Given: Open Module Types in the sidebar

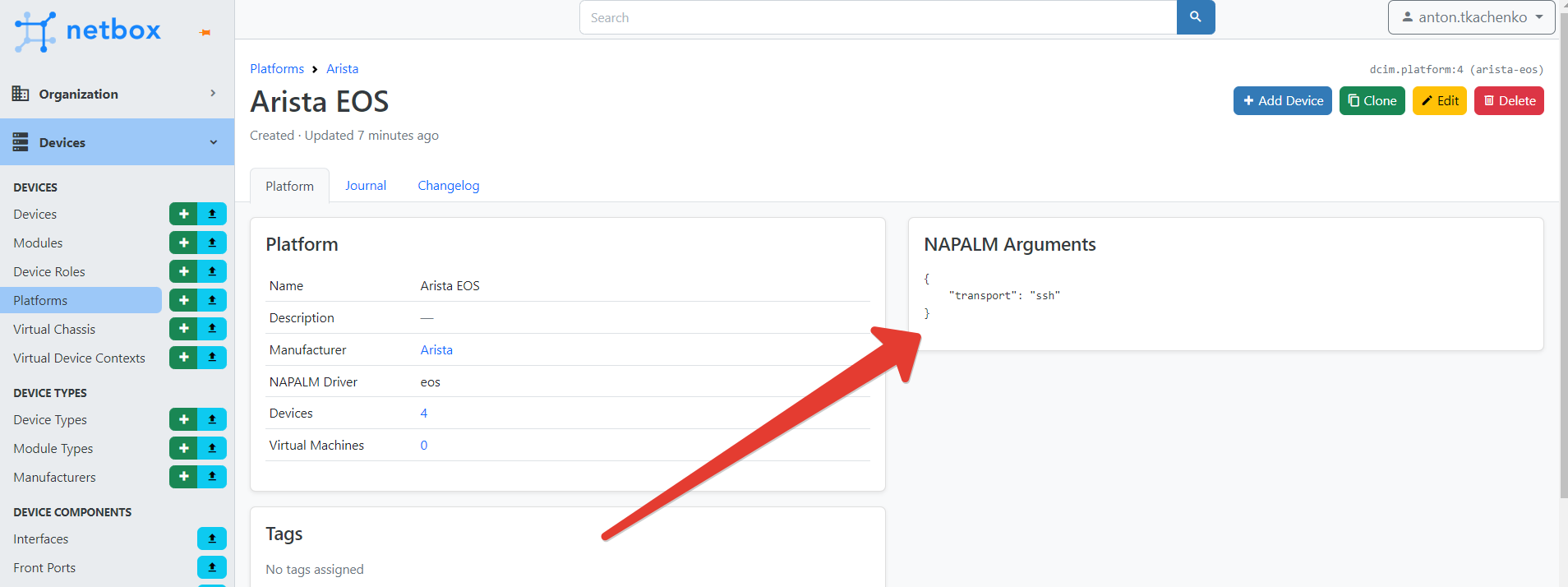Looking at the screenshot, I should coord(53,448).
